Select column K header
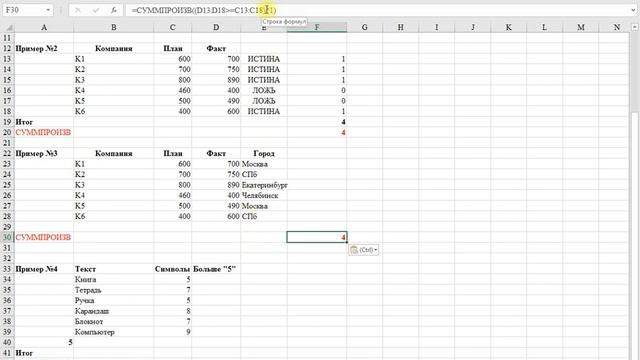640x360 pixels. [x=509, y=27]
